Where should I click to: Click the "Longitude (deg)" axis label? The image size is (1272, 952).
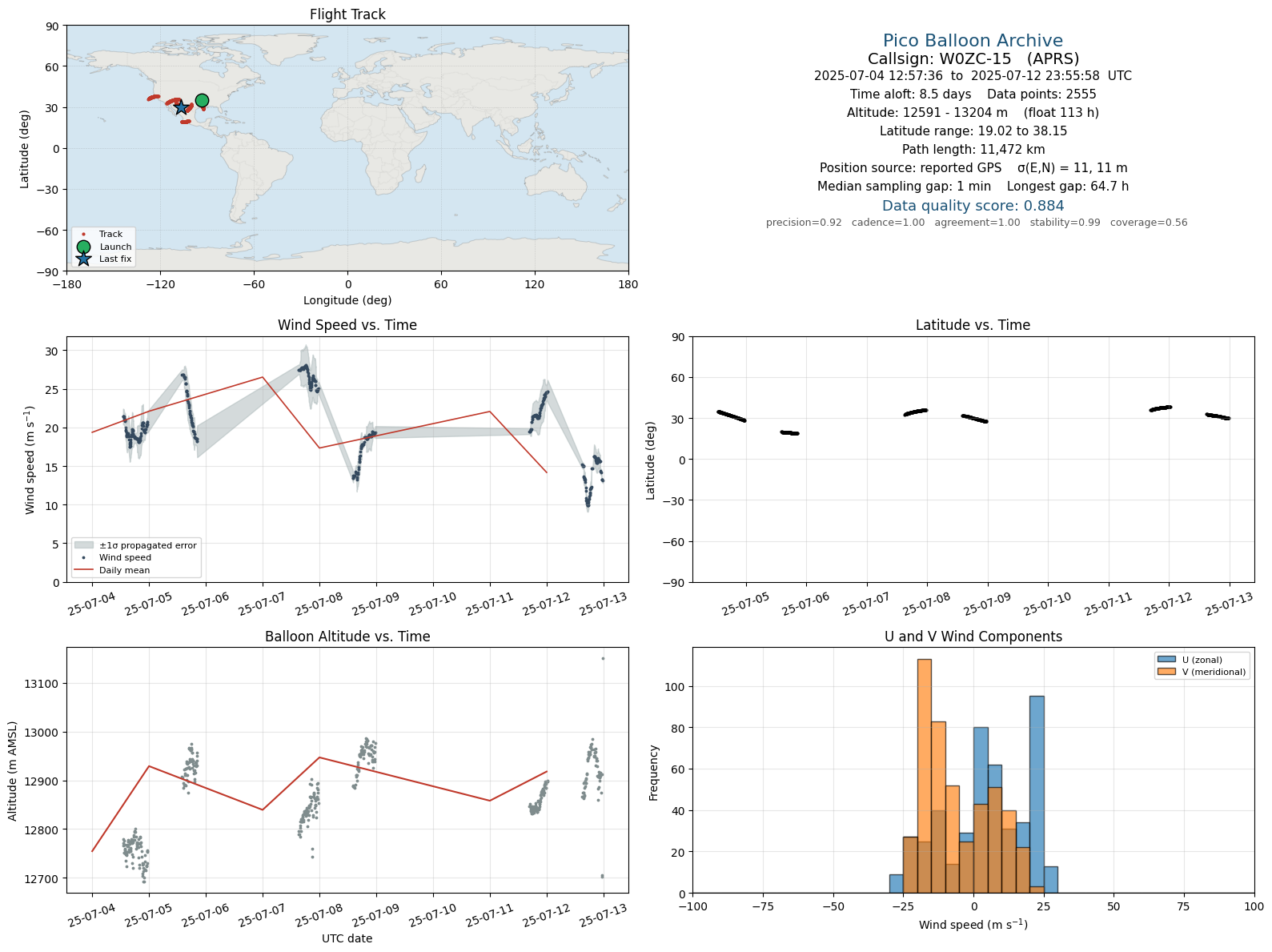pos(347,300)
